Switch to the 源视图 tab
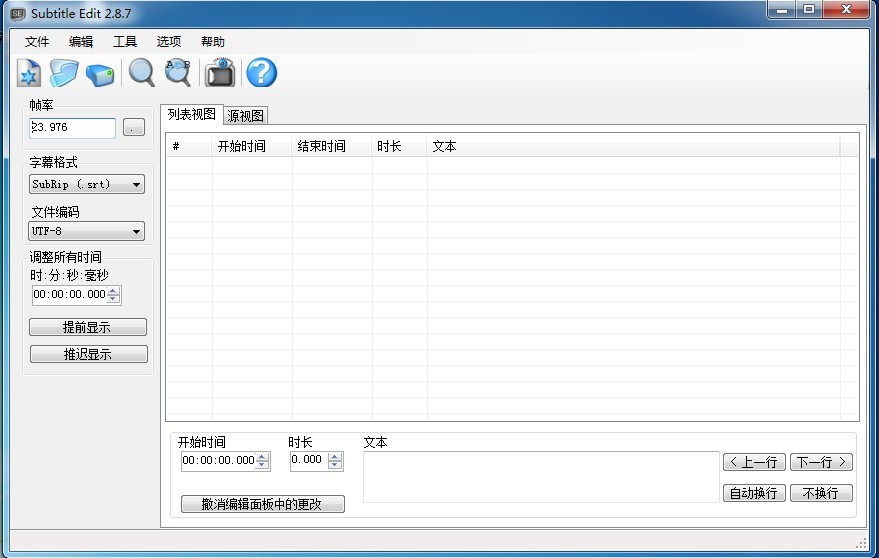Image resolution: width=879 pixels, height=558 pixels. coord(245,116)
